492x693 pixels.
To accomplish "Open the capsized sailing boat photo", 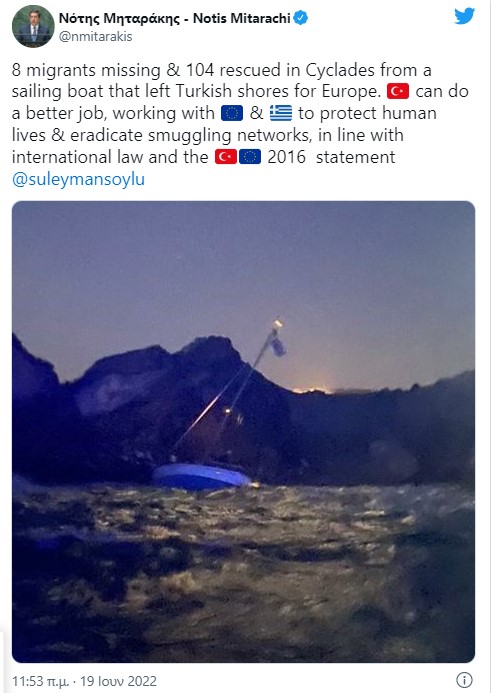I will 244,432.
